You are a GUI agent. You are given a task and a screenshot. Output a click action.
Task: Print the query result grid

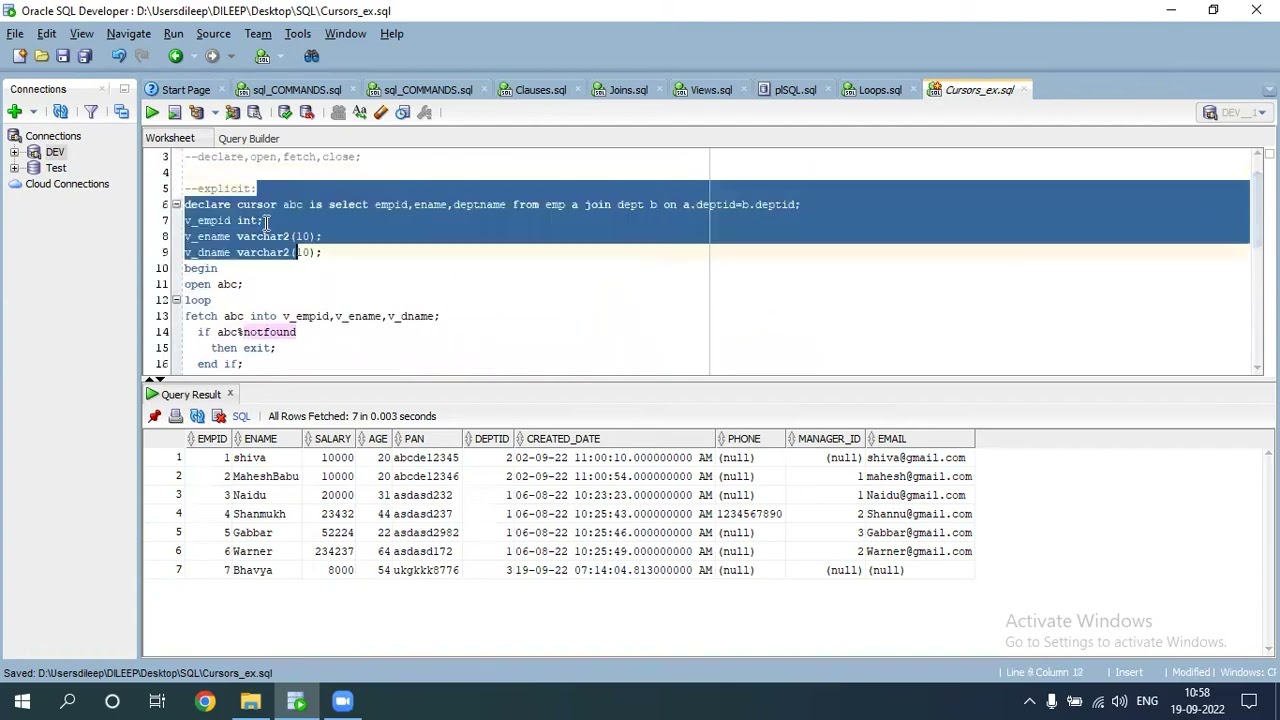click(176, 416)
